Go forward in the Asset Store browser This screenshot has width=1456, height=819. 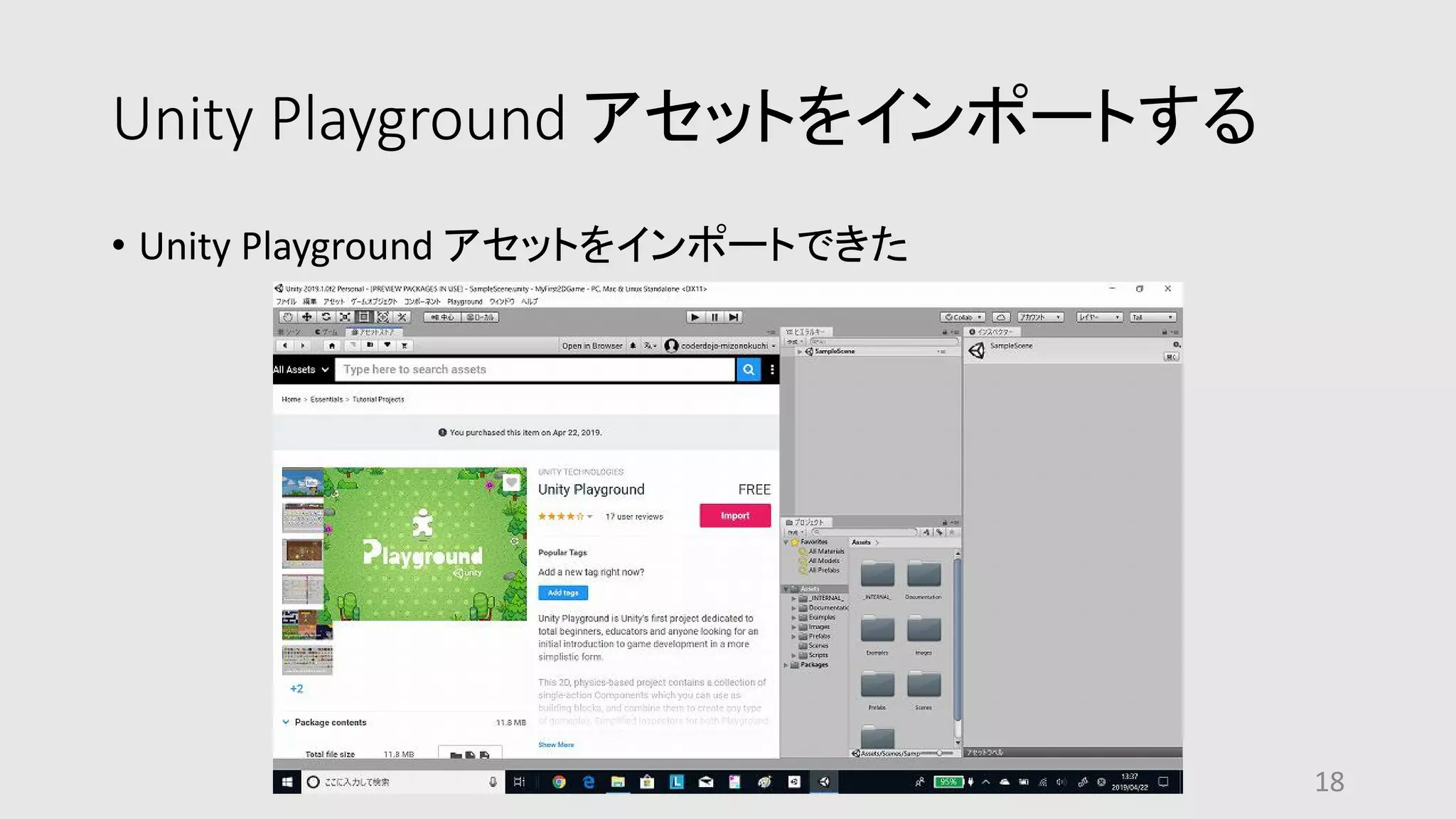(x=303, y=346)
